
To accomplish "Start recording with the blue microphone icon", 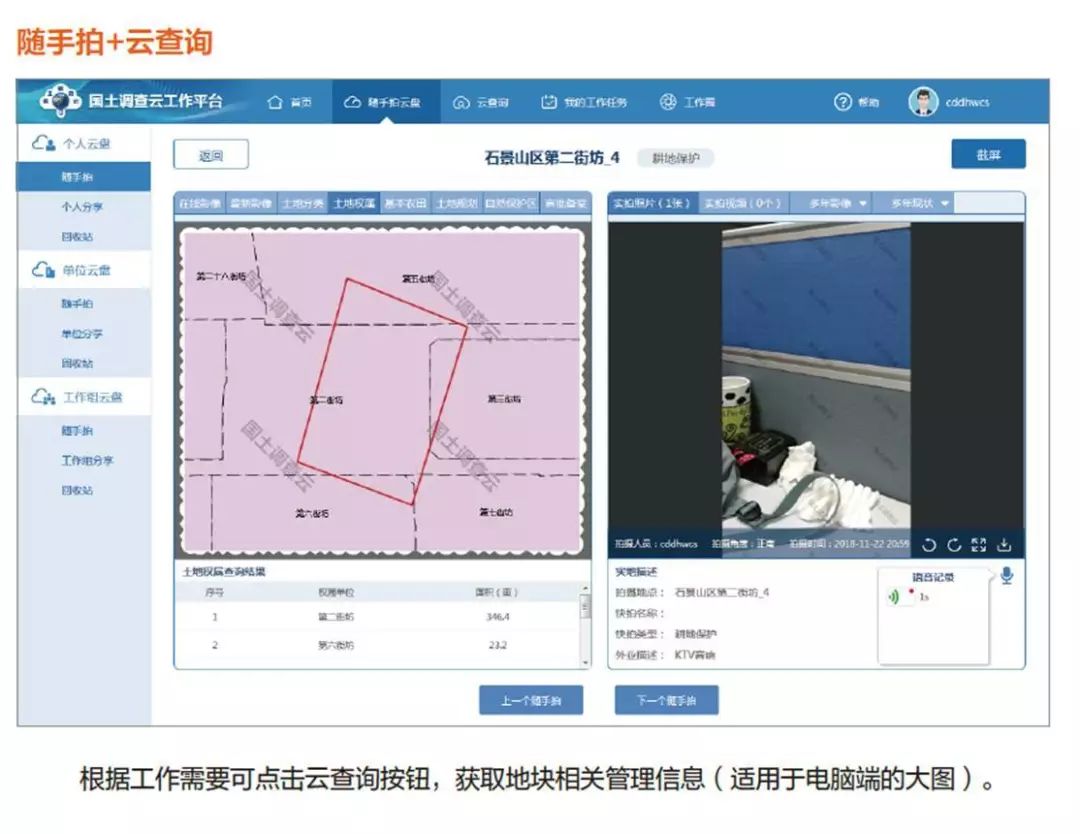I will click(1006, 575).
